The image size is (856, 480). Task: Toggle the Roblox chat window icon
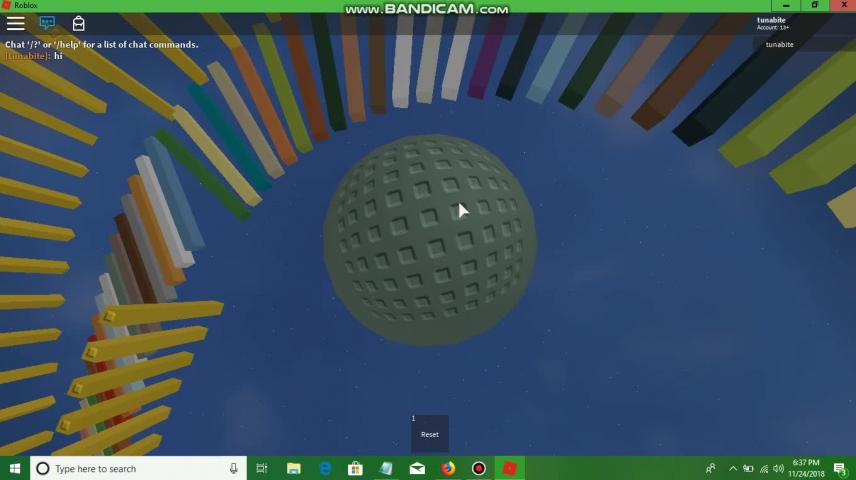click(47, 23)
